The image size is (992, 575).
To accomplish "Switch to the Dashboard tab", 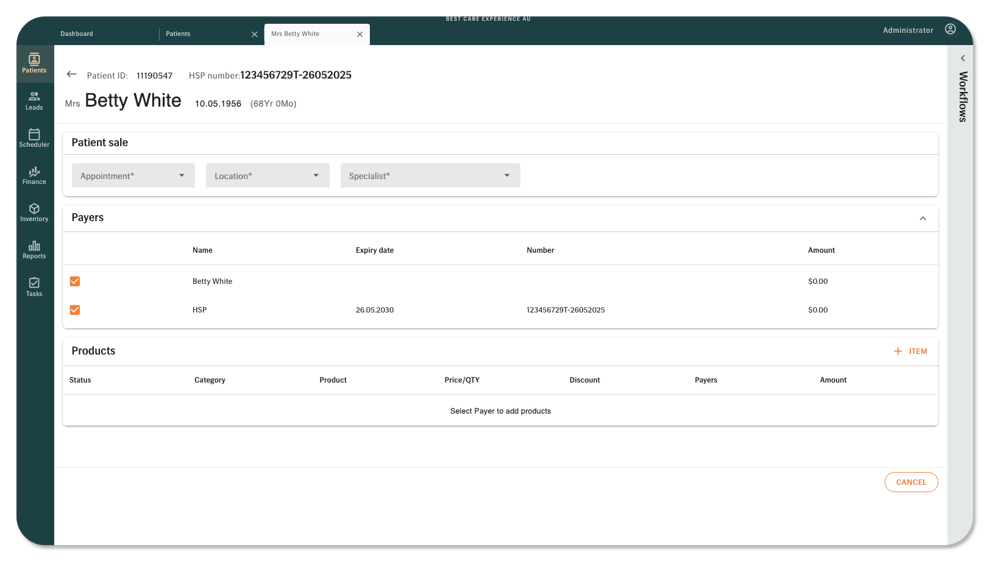I will [77, 34].
